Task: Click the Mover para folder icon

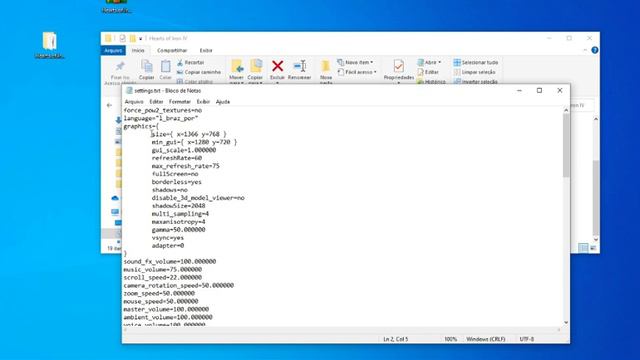Action: pyautogui.click(x=237, y=66)
